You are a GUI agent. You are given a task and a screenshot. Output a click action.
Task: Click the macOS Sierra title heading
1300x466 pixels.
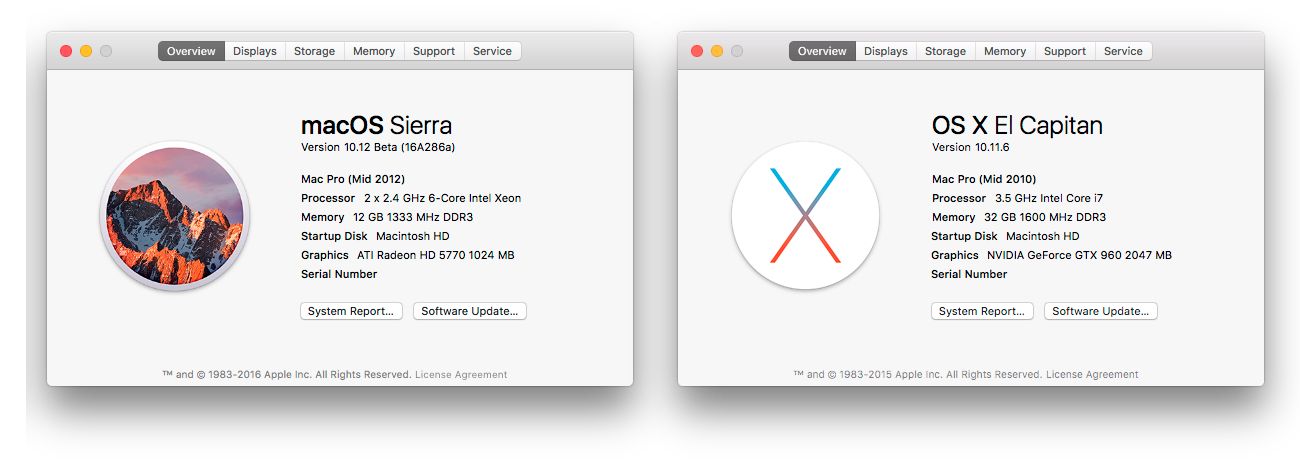376,126
